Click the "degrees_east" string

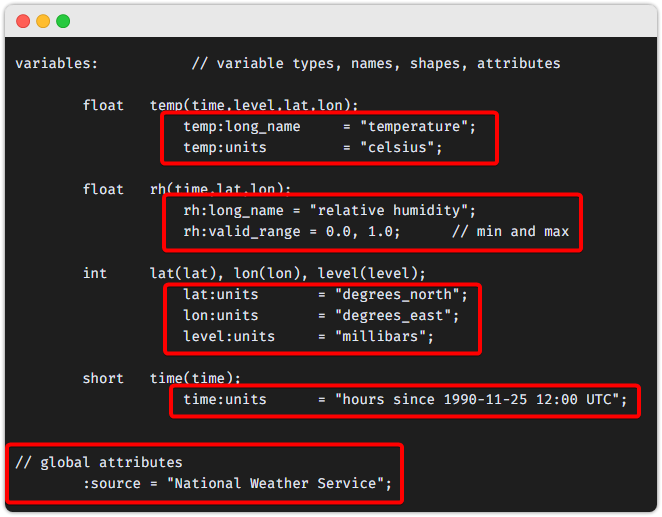(x=393, y=316)
